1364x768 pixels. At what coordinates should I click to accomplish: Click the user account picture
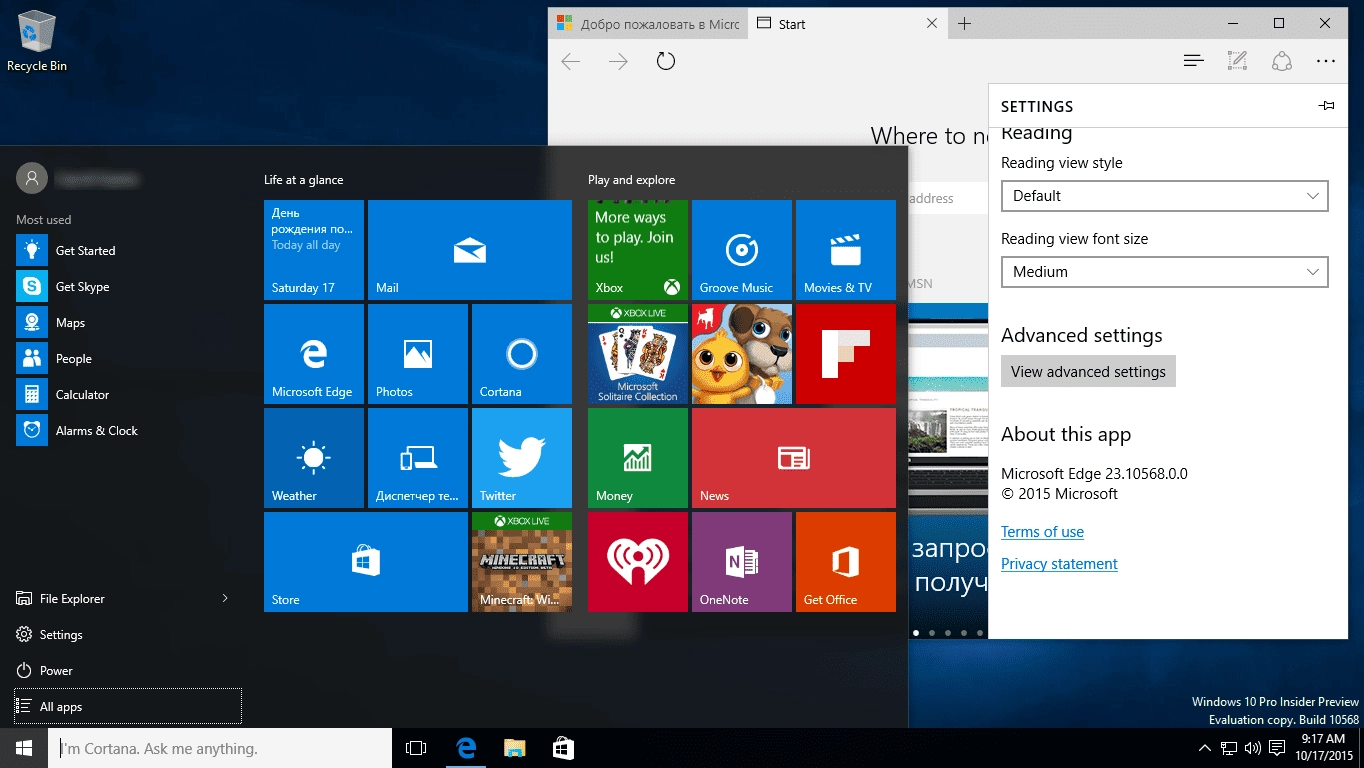point(32,178)
